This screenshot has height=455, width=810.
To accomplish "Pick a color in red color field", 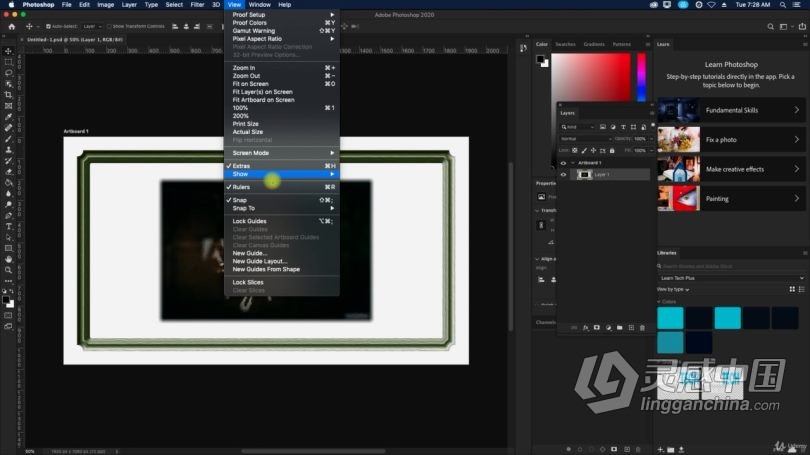I will tap(591, 77).
